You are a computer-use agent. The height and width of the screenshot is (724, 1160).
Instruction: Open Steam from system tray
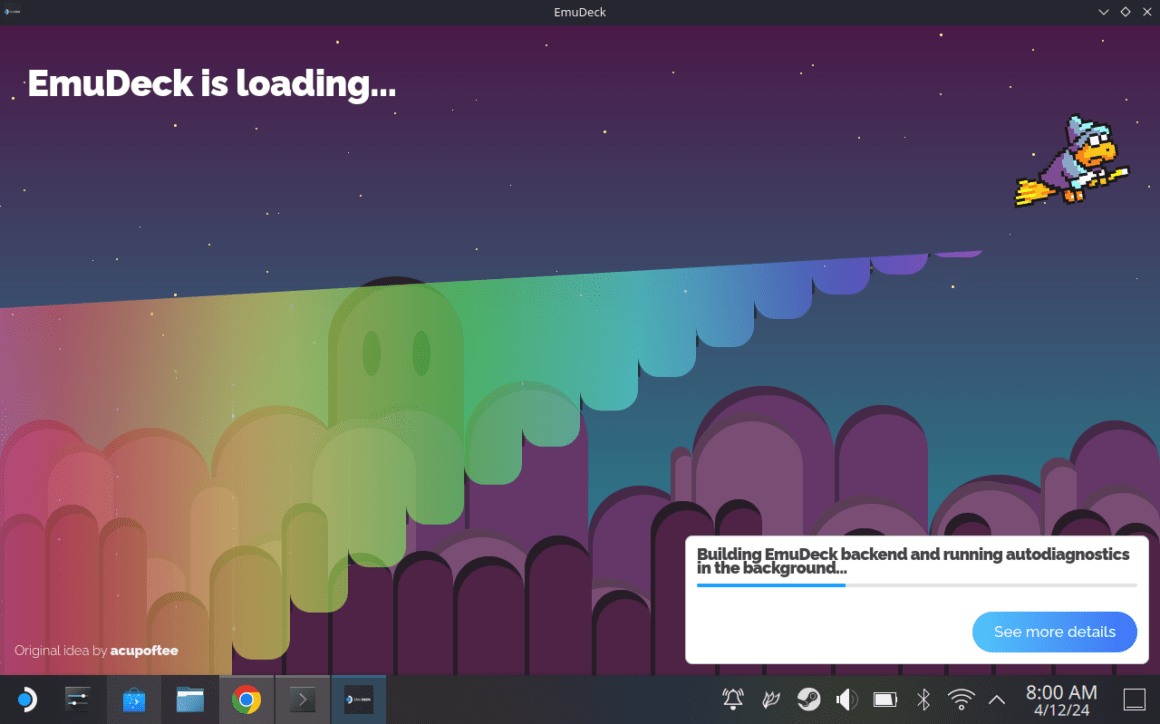(x=809, y=699)
